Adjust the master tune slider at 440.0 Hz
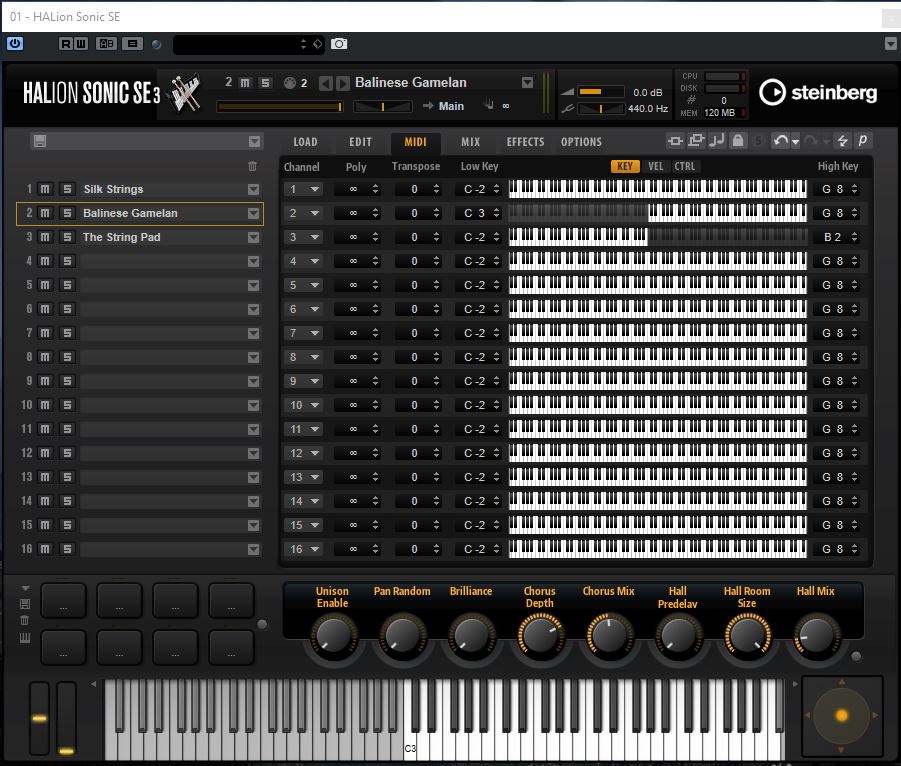 [x=600, y=108]
